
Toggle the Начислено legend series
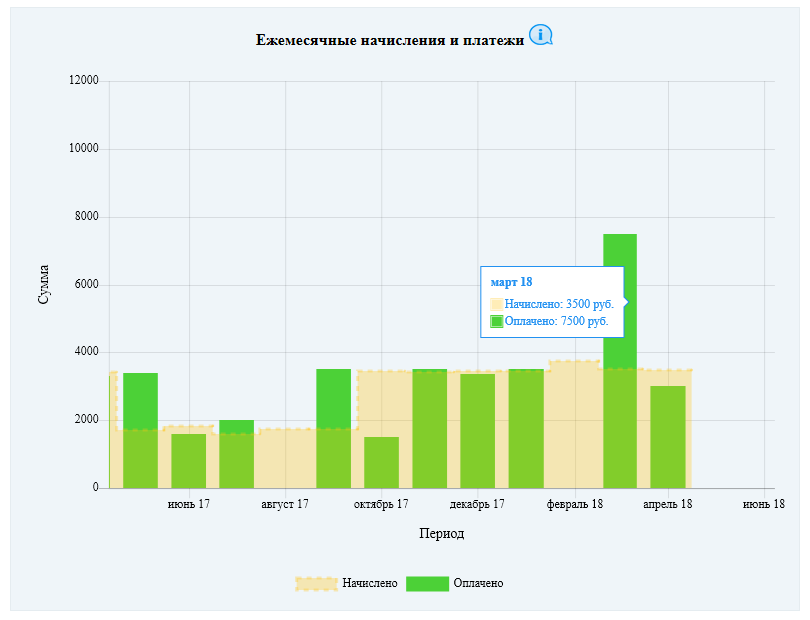click(x=347, y=583)
